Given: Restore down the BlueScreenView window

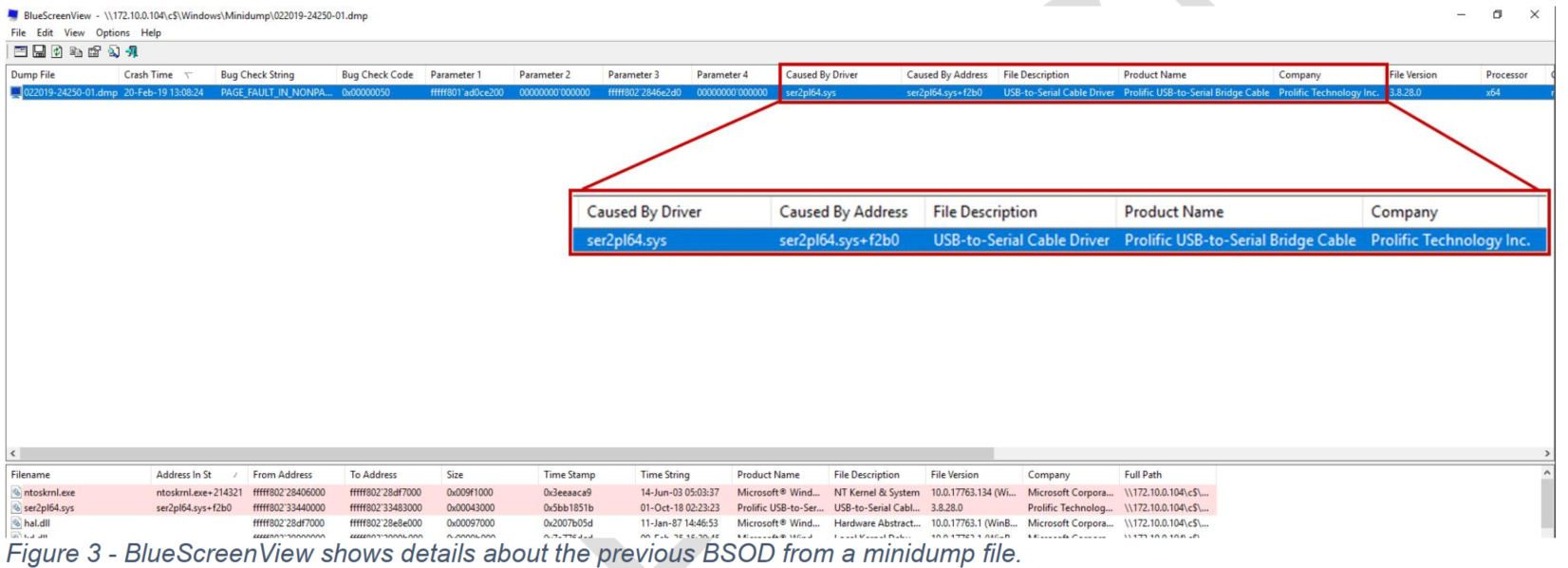Looking at the screenshot, I should pos(1498,14).
